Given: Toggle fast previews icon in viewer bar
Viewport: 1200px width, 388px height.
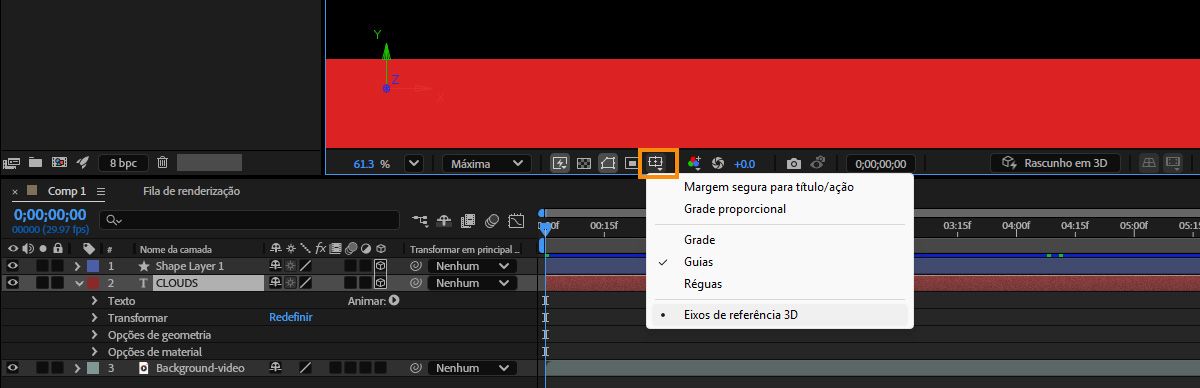Looking at the screenshot, I should click(560, 163).
